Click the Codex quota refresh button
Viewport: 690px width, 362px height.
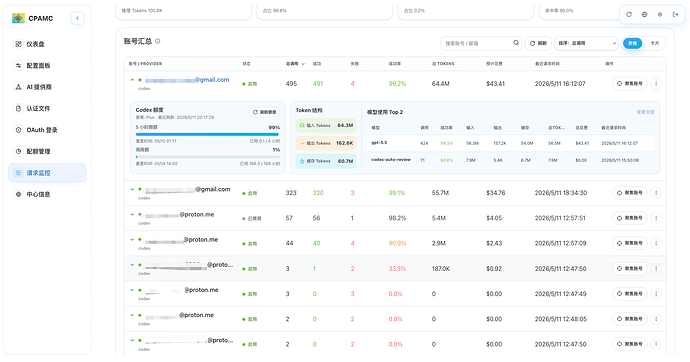[x=264, y=112]
